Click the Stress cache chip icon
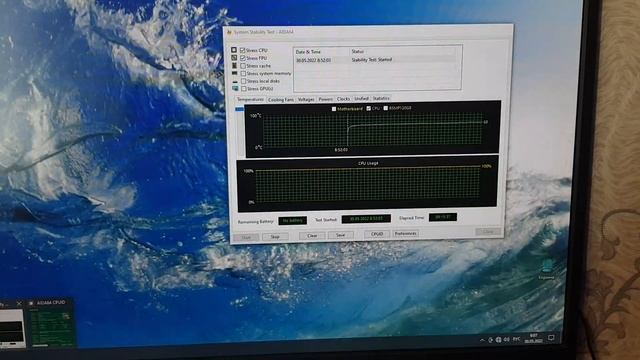The width and height of the screenshot is (640, 360). pos(234,65)
